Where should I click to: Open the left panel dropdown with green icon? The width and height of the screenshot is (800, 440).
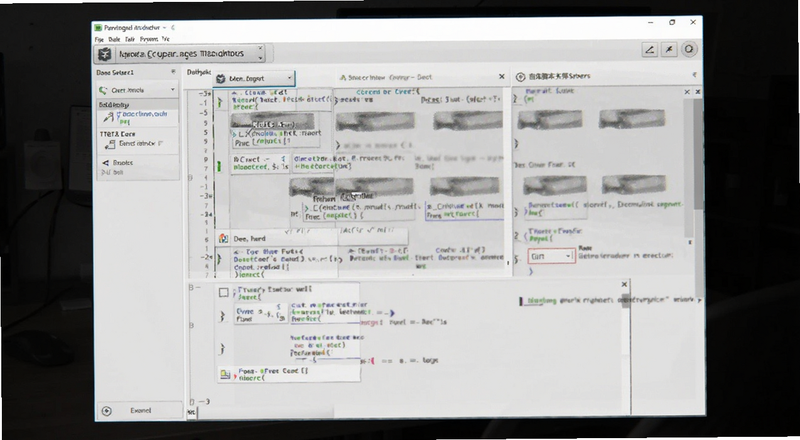click(x=138, y=90)
